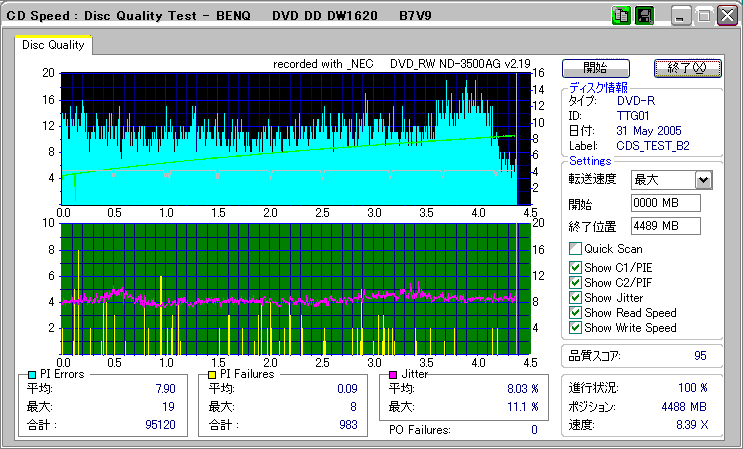Open the 転送速度 speed dropdown

(703, 179)
